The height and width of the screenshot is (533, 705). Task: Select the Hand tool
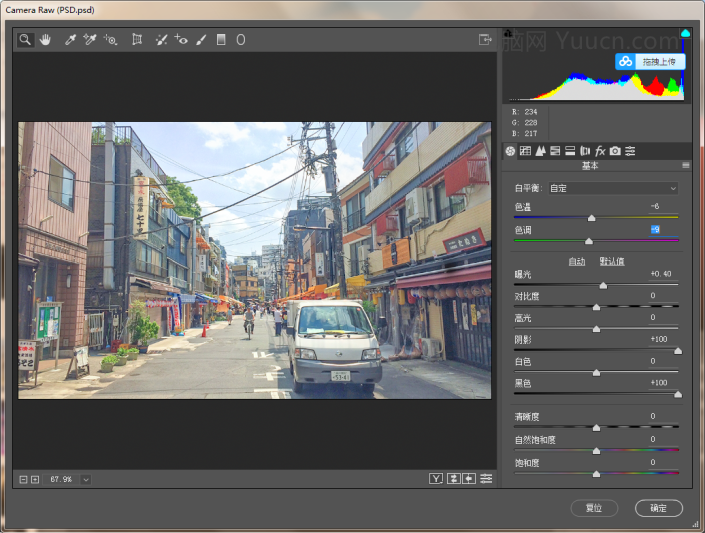pyautogui.click(x=45, y=40)
